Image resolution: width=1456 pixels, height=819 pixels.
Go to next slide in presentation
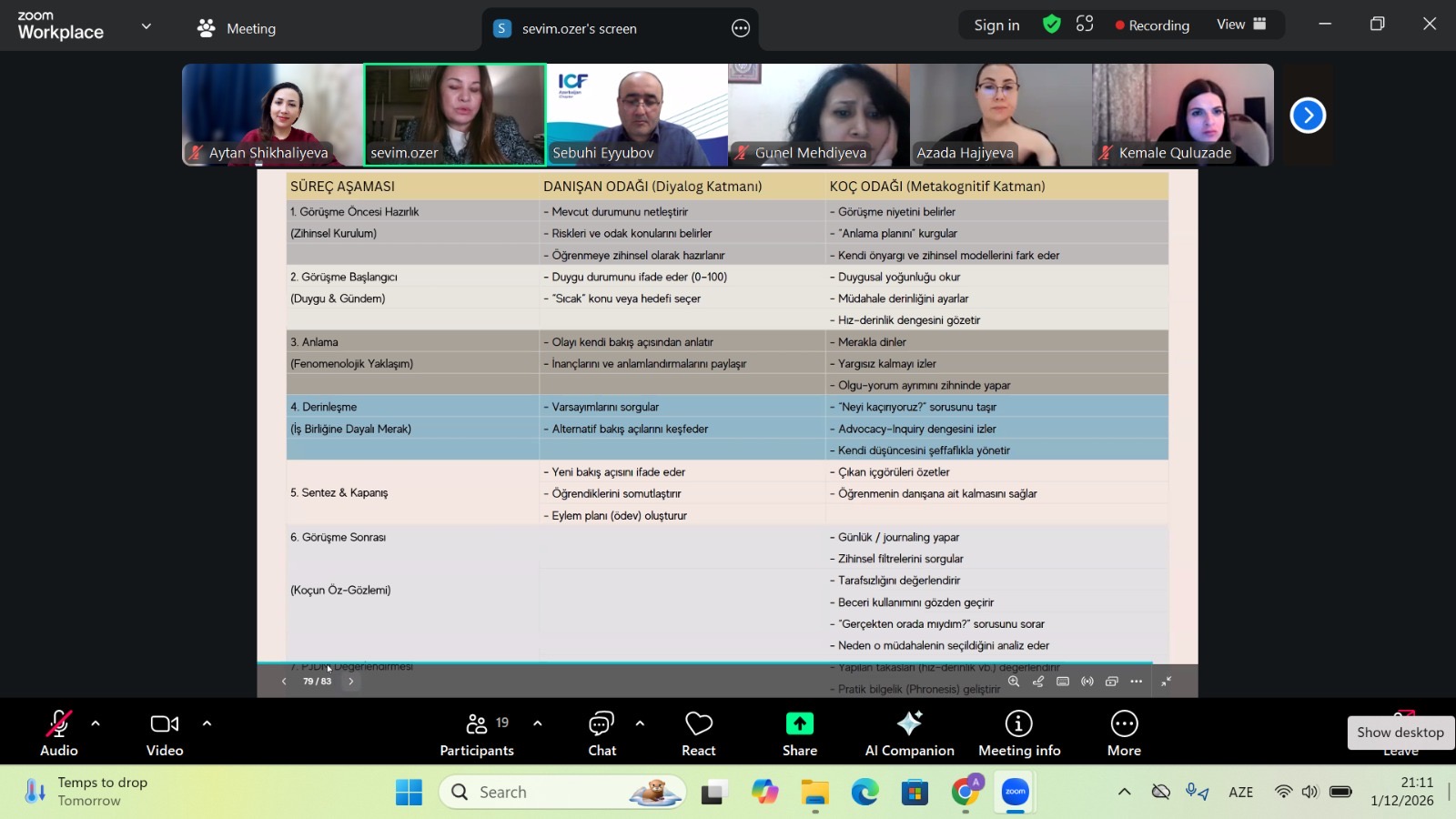[351, 682]
